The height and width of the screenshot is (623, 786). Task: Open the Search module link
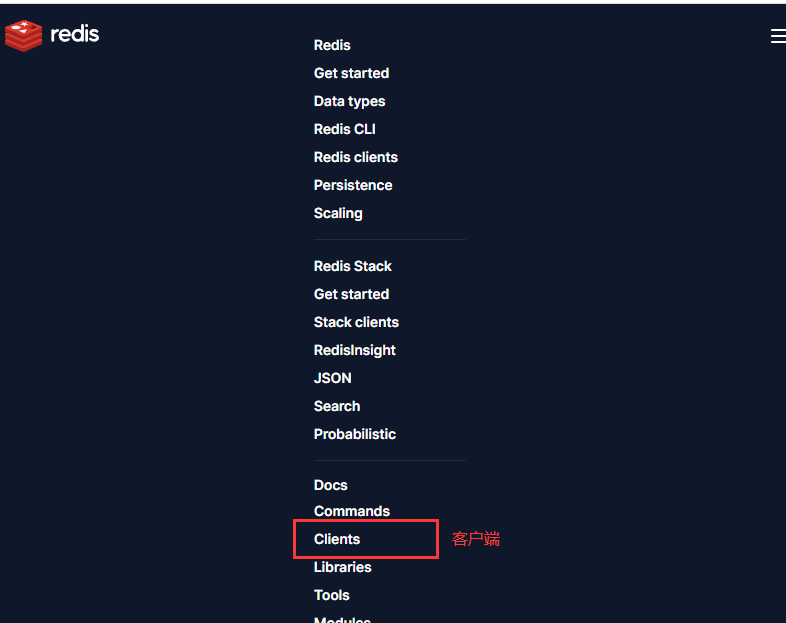pos(336,406)
